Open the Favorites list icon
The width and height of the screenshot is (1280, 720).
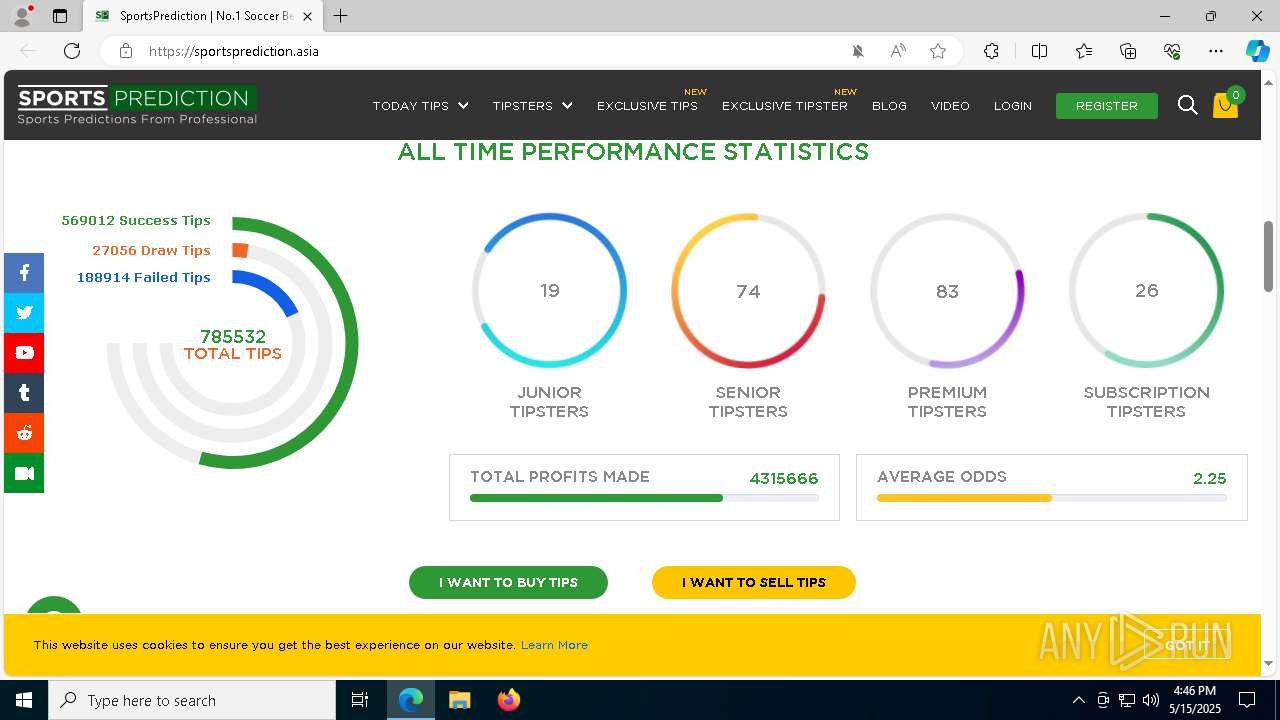[1084, 51]
